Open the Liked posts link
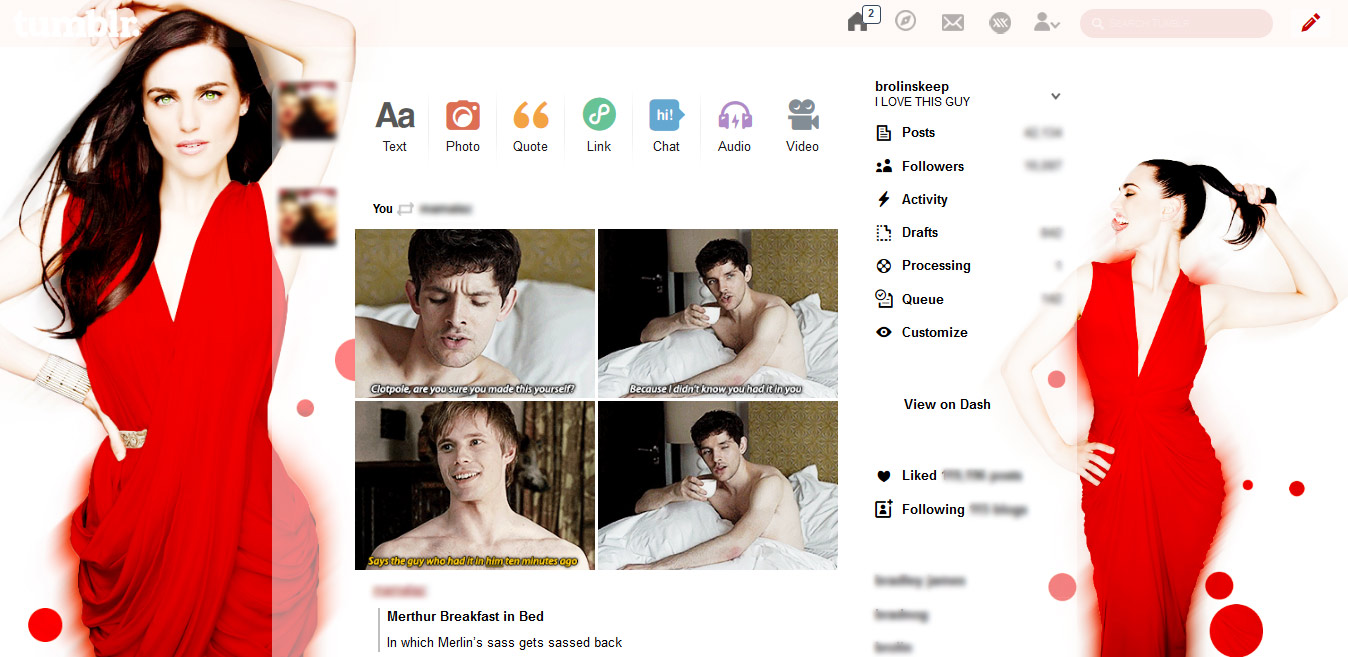 pos(948,476)
